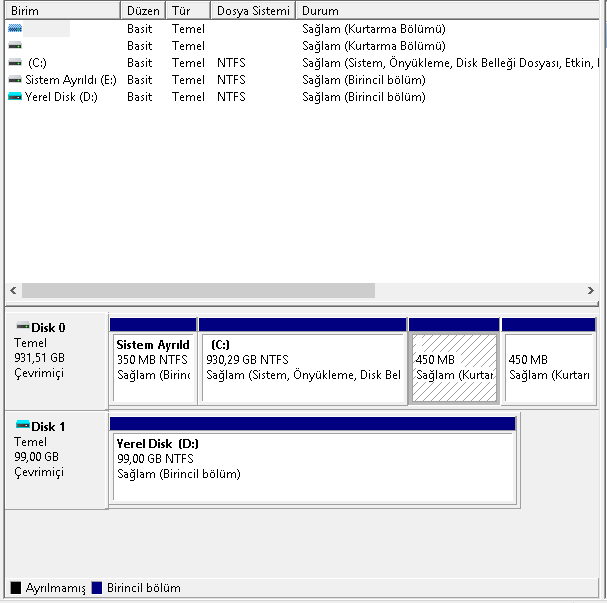Click the Durum column header
607x603 pixels.
point(448,11)
